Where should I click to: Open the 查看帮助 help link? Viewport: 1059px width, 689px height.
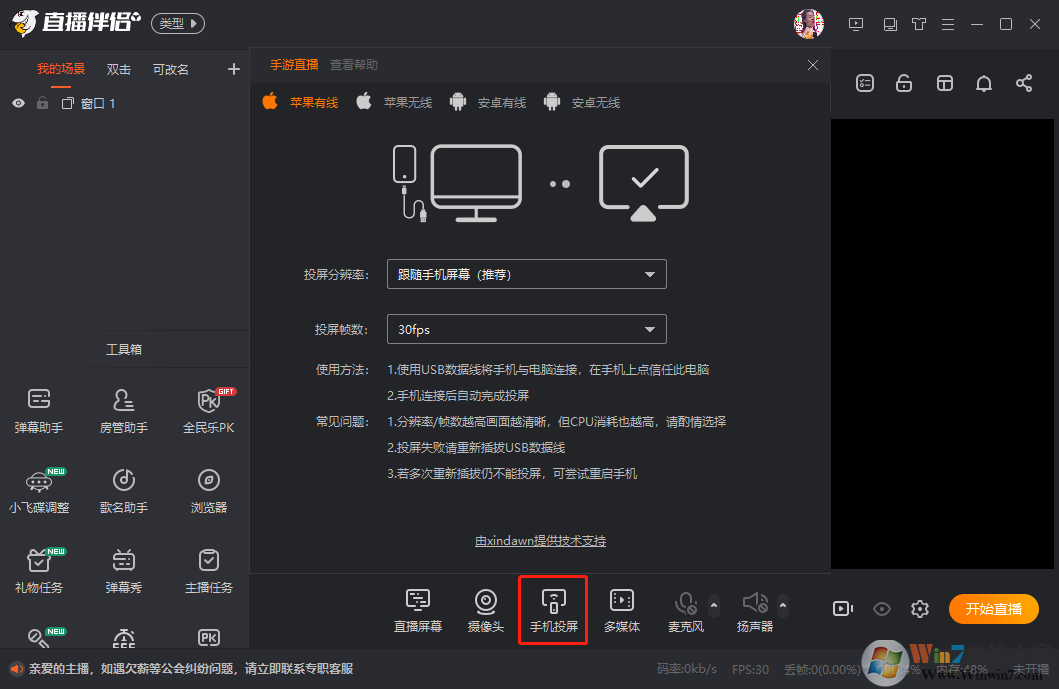point(354,65)
